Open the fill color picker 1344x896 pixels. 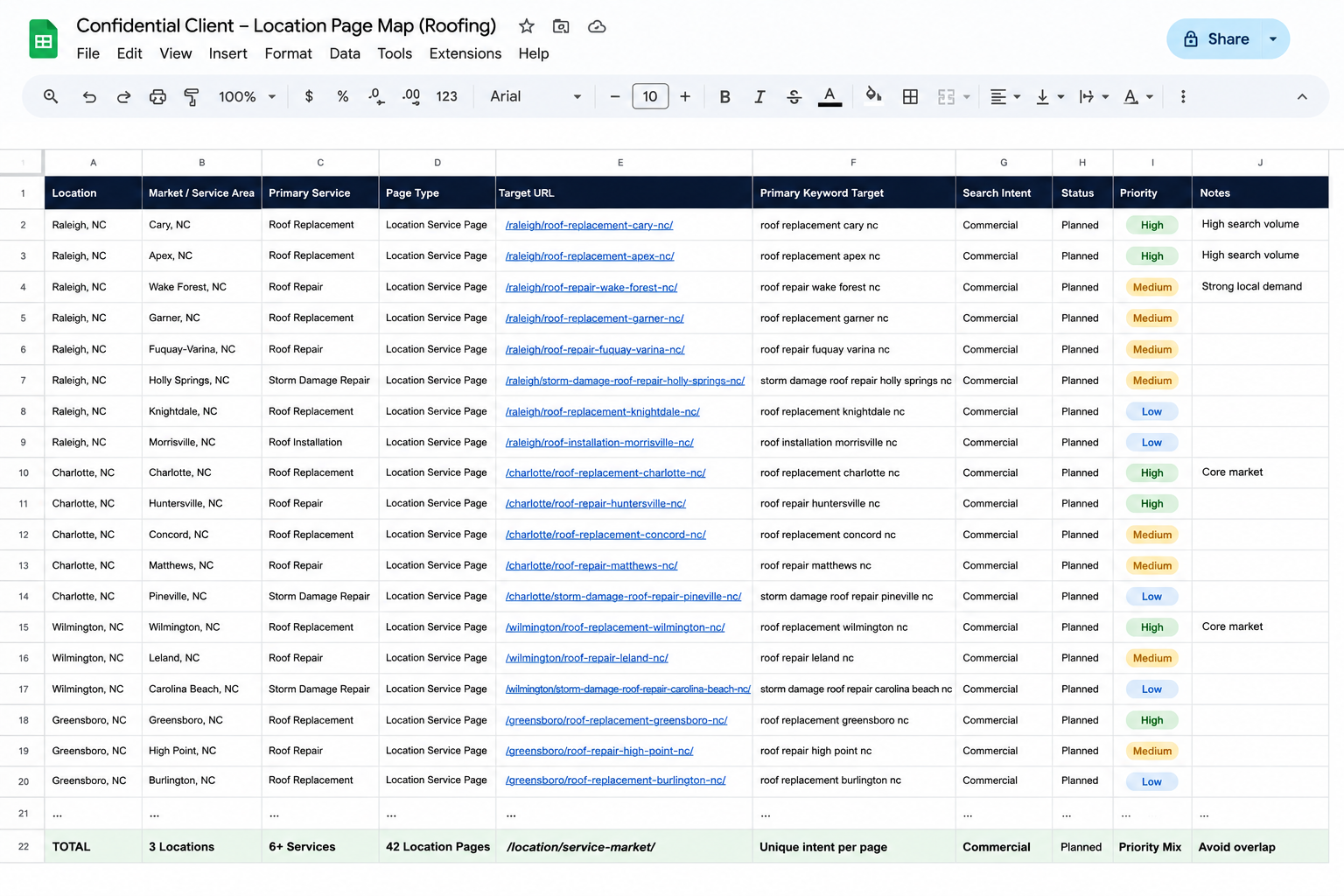873,94
